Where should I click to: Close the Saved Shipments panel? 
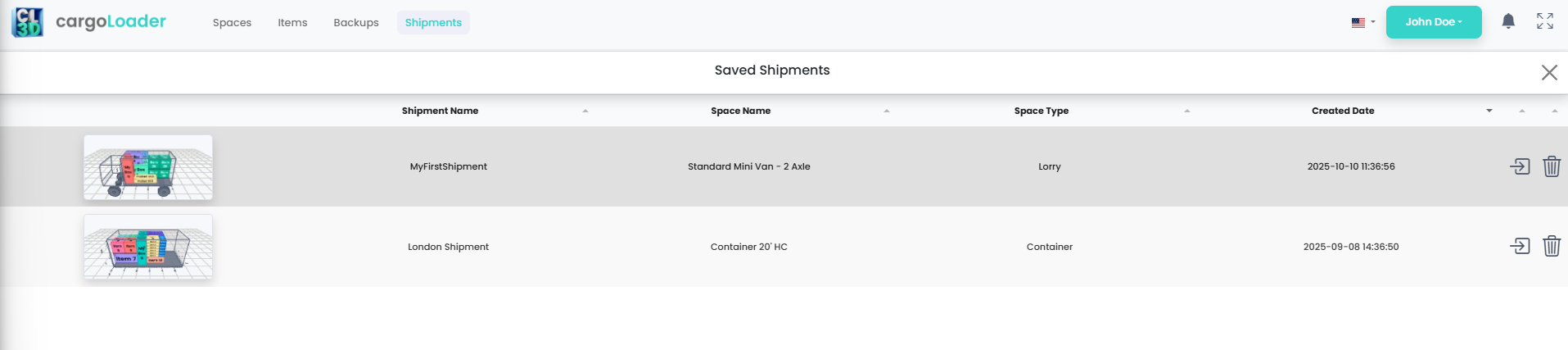pyautogui.click(x=1549, y=72)
